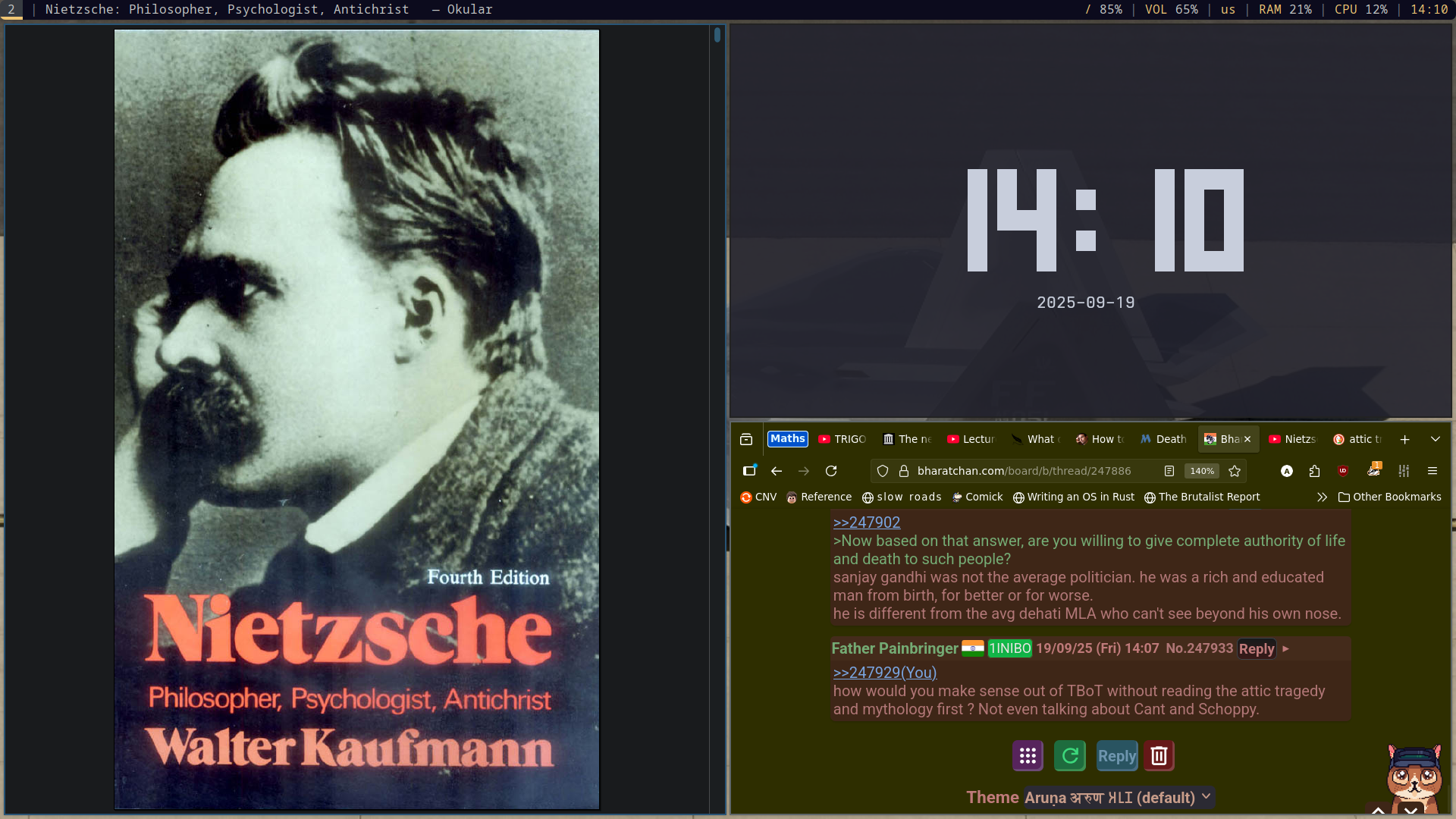Switch to the Maths tab group
The height and width of the screenshot is (819, 1456).
(787, 439)
